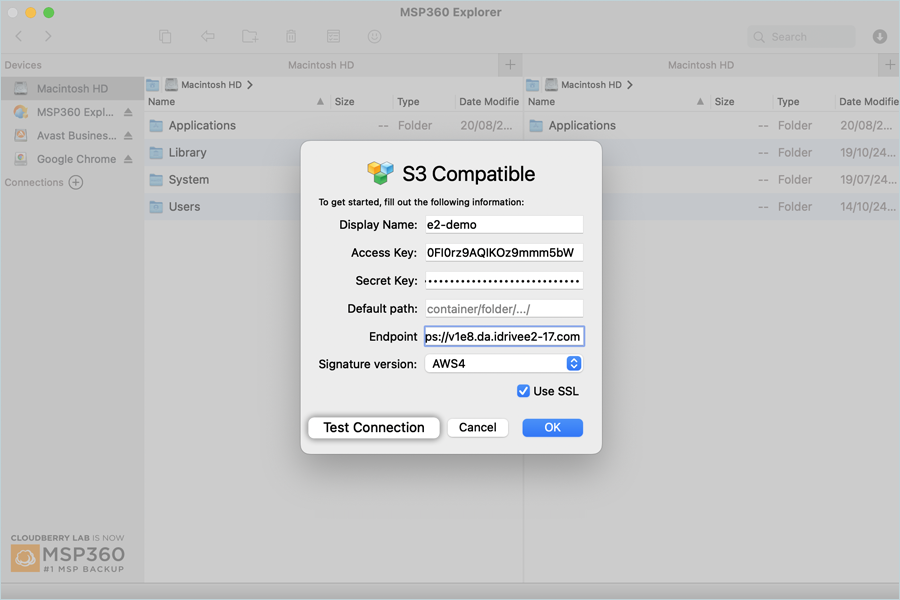
Task: Toggle sort order on left Name column
Action: [320, 102]
